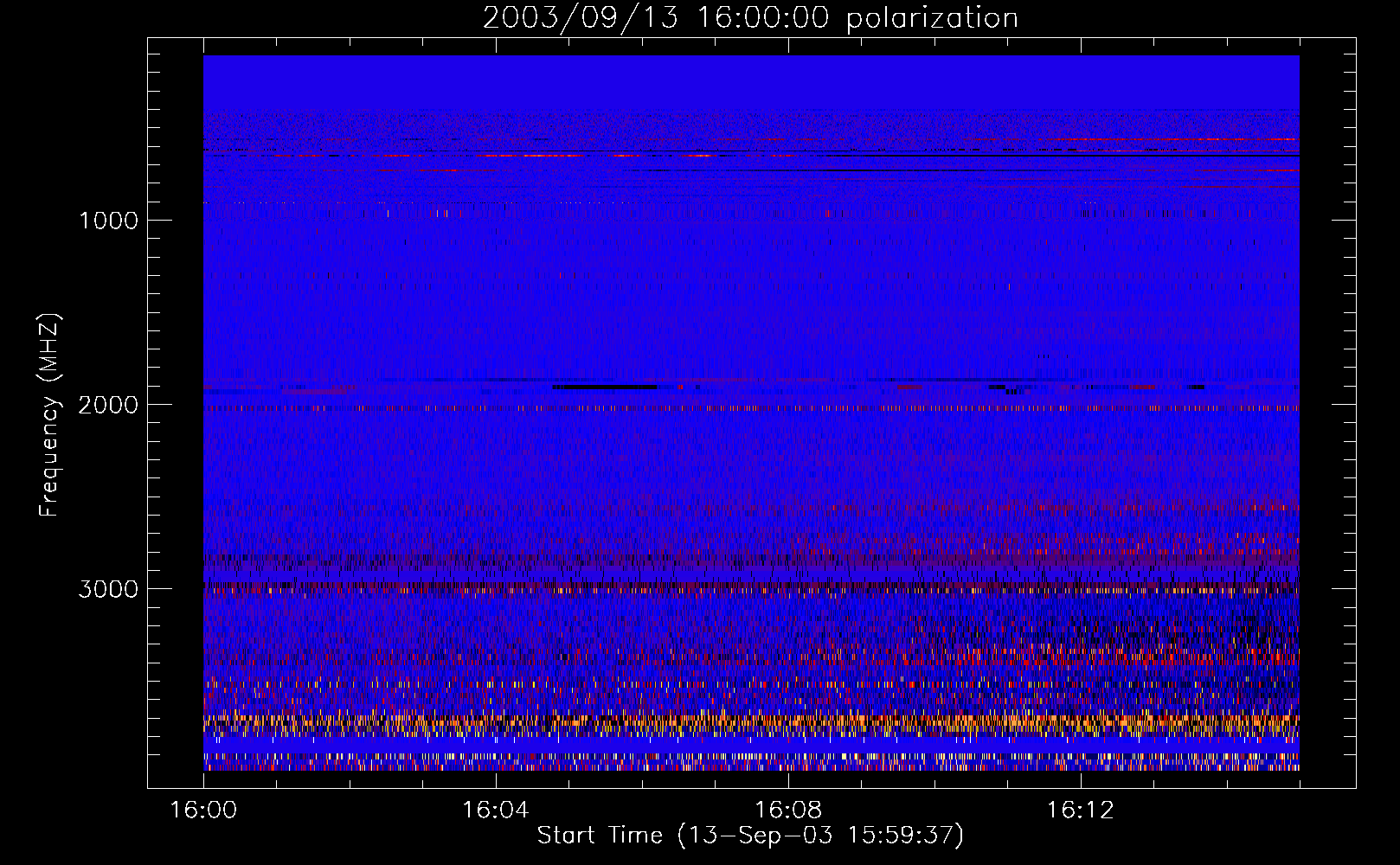Click the 'Start Time (13-Sep-03 15:59:37)' axis label
1400x865 pixels.
[750, 836]
